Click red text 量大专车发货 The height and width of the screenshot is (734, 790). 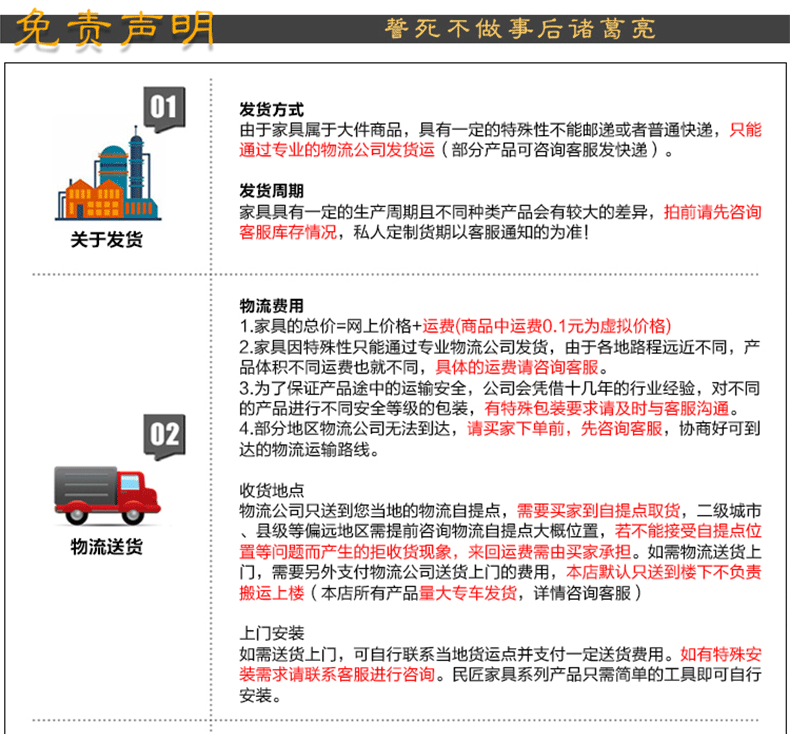coord(468,593)
